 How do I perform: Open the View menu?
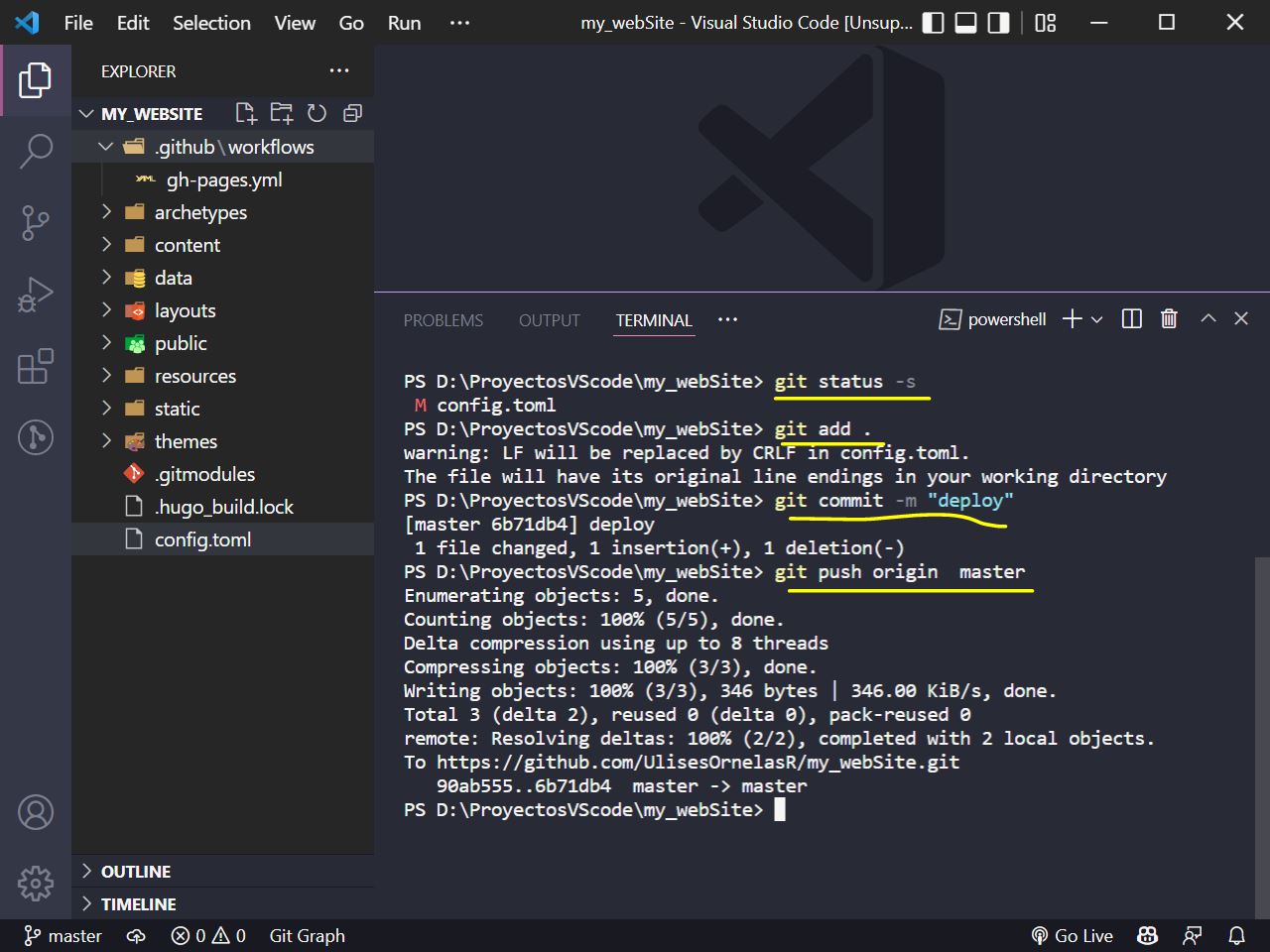[x=295, y=22]
